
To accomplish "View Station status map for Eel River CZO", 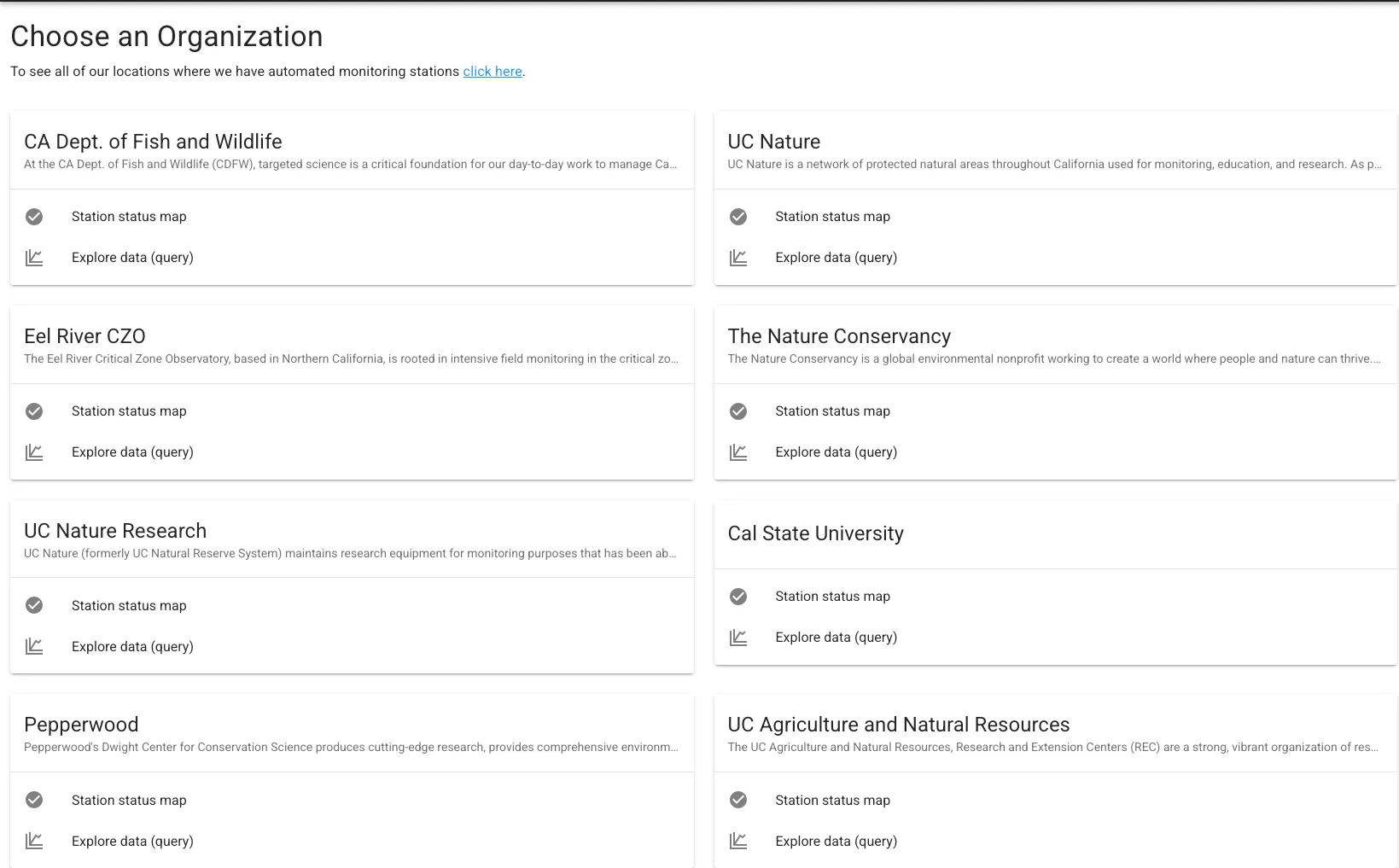I will (129, 411).
